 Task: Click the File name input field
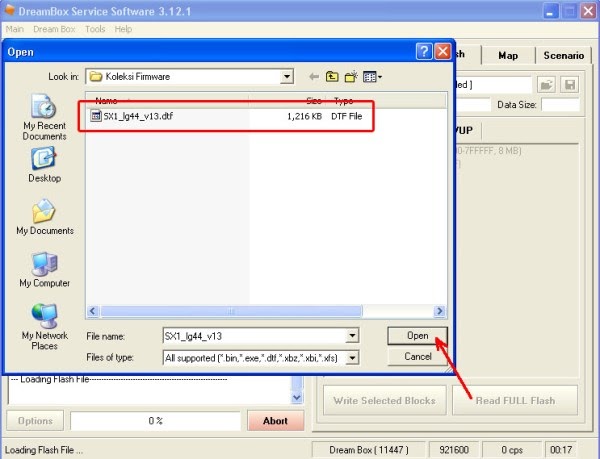(254, 336)
